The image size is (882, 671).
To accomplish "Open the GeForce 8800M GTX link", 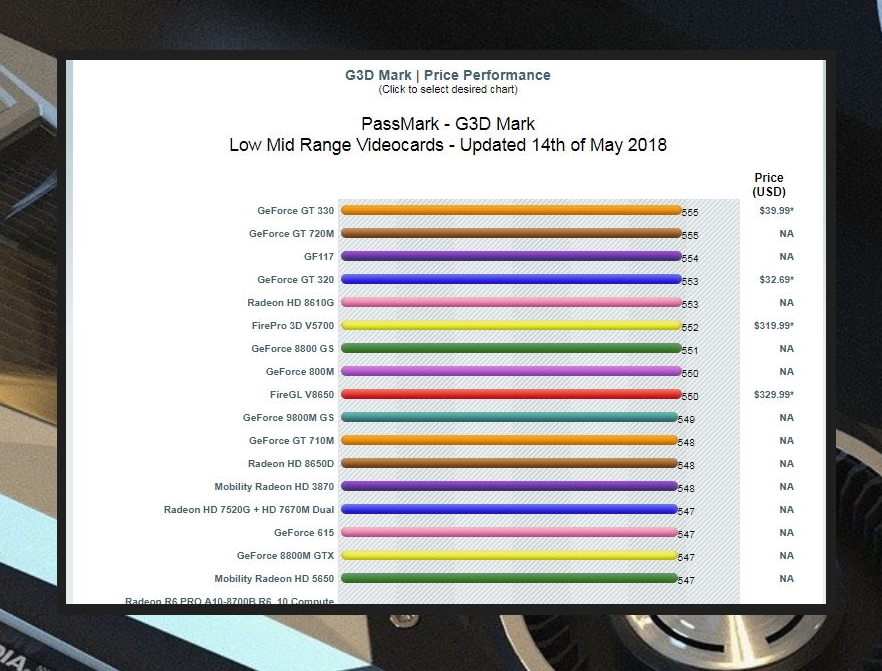I will tap(285, 556).
